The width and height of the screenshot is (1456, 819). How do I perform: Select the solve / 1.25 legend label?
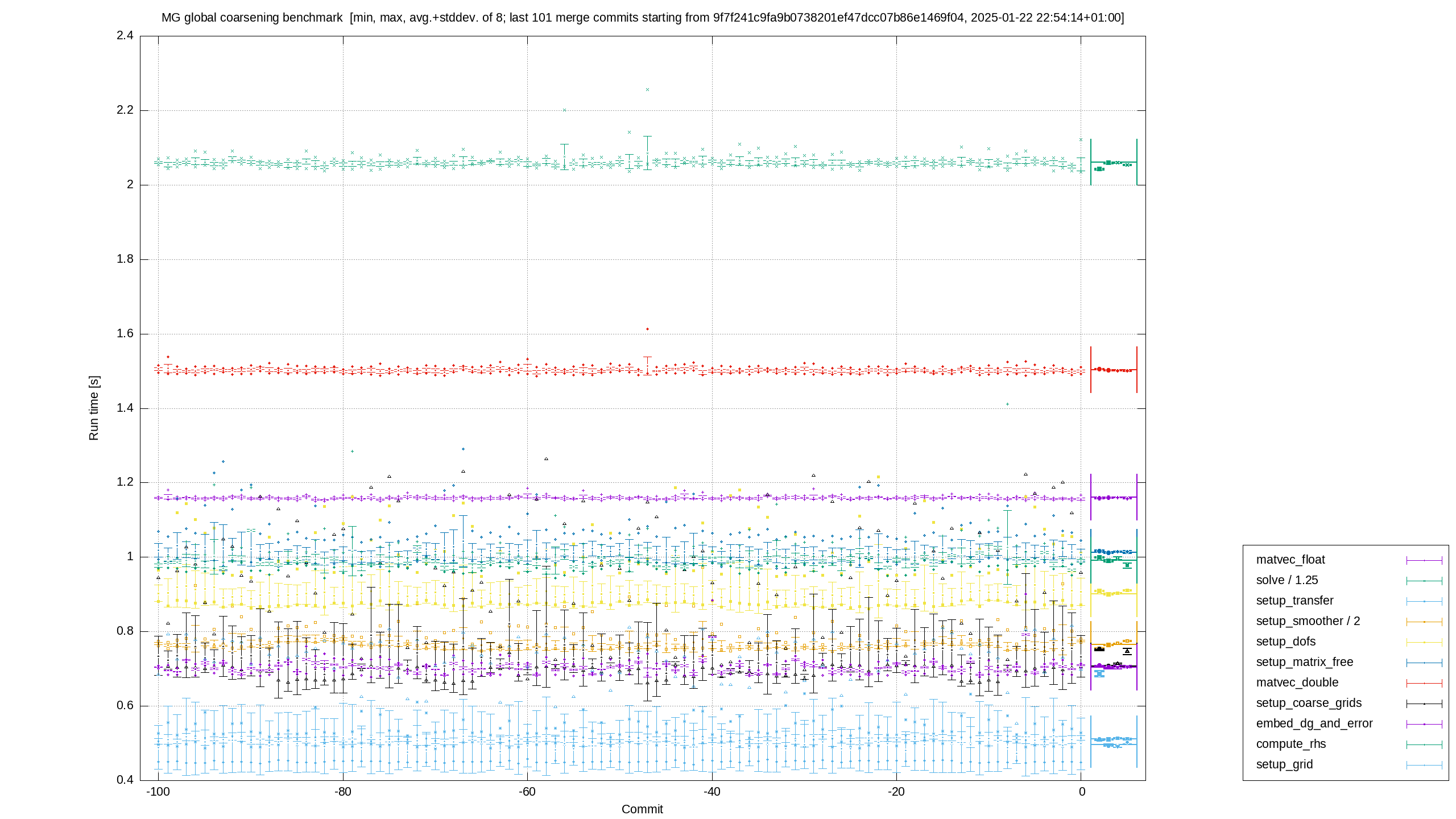[1287, 580]
